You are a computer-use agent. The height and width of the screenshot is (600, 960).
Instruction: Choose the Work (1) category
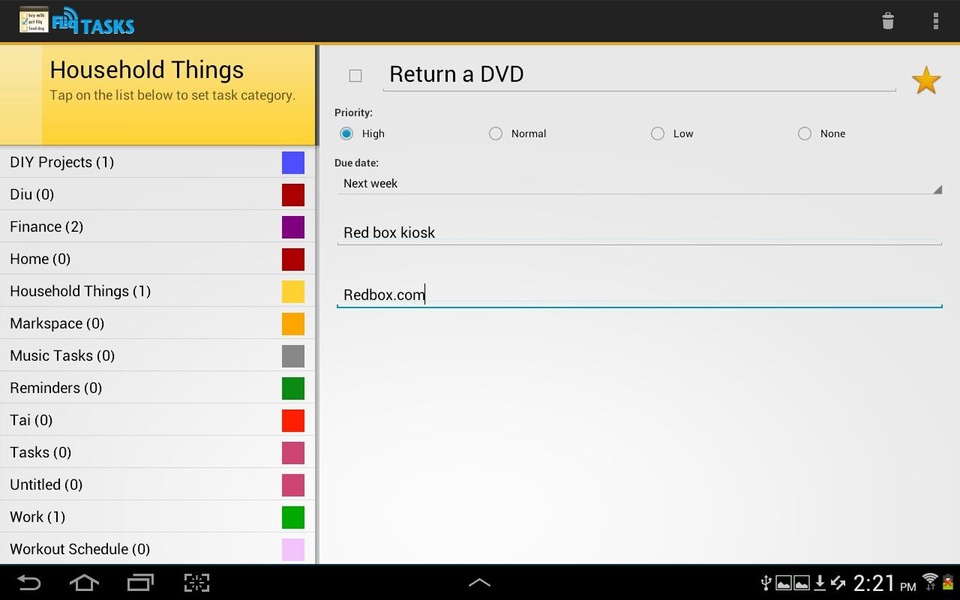pyautogui.click(x=157, y=517)
